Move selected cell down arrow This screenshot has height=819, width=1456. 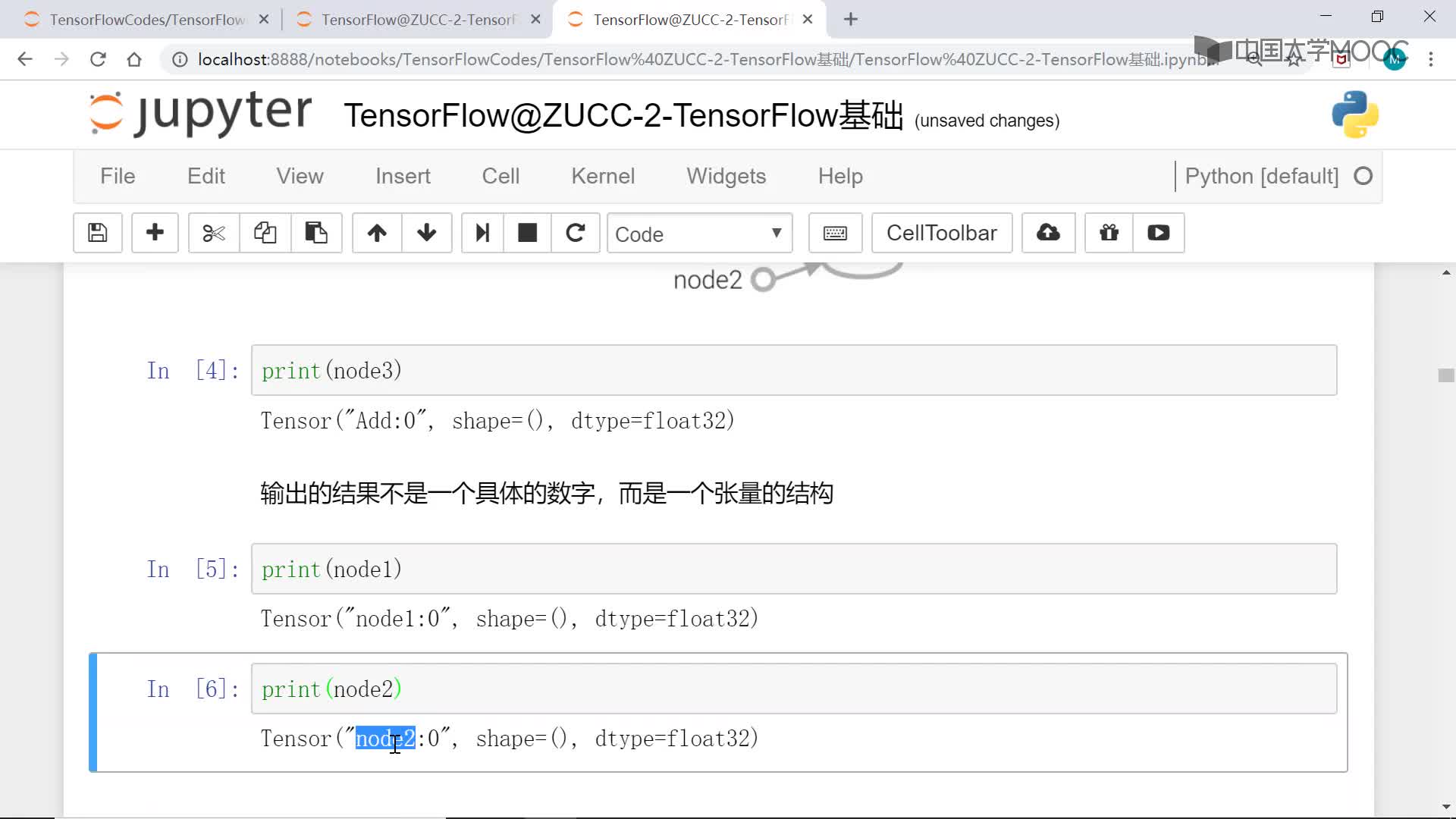pyautogui.click(x=427, y=233)
